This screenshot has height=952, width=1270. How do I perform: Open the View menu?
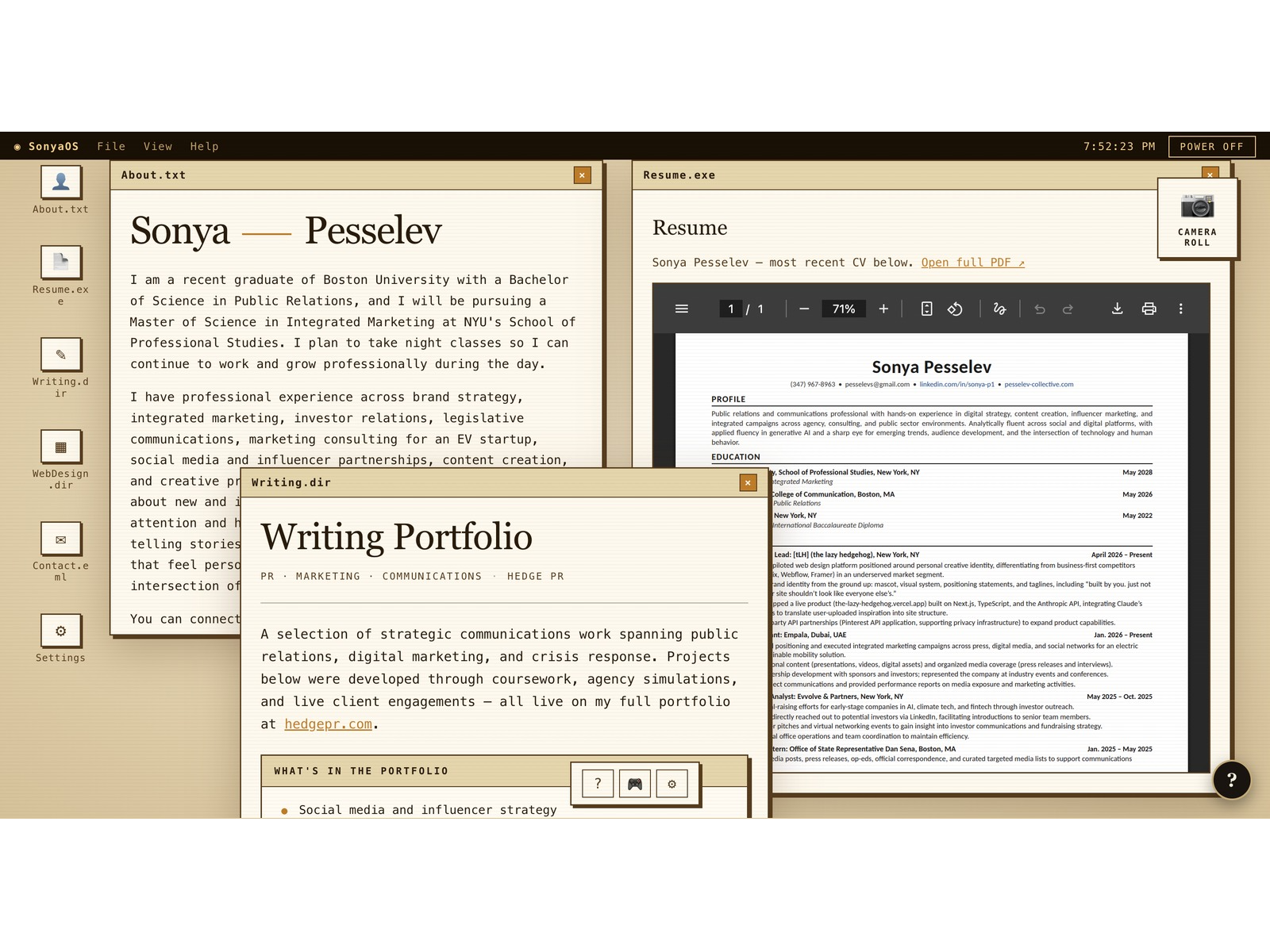158,146
